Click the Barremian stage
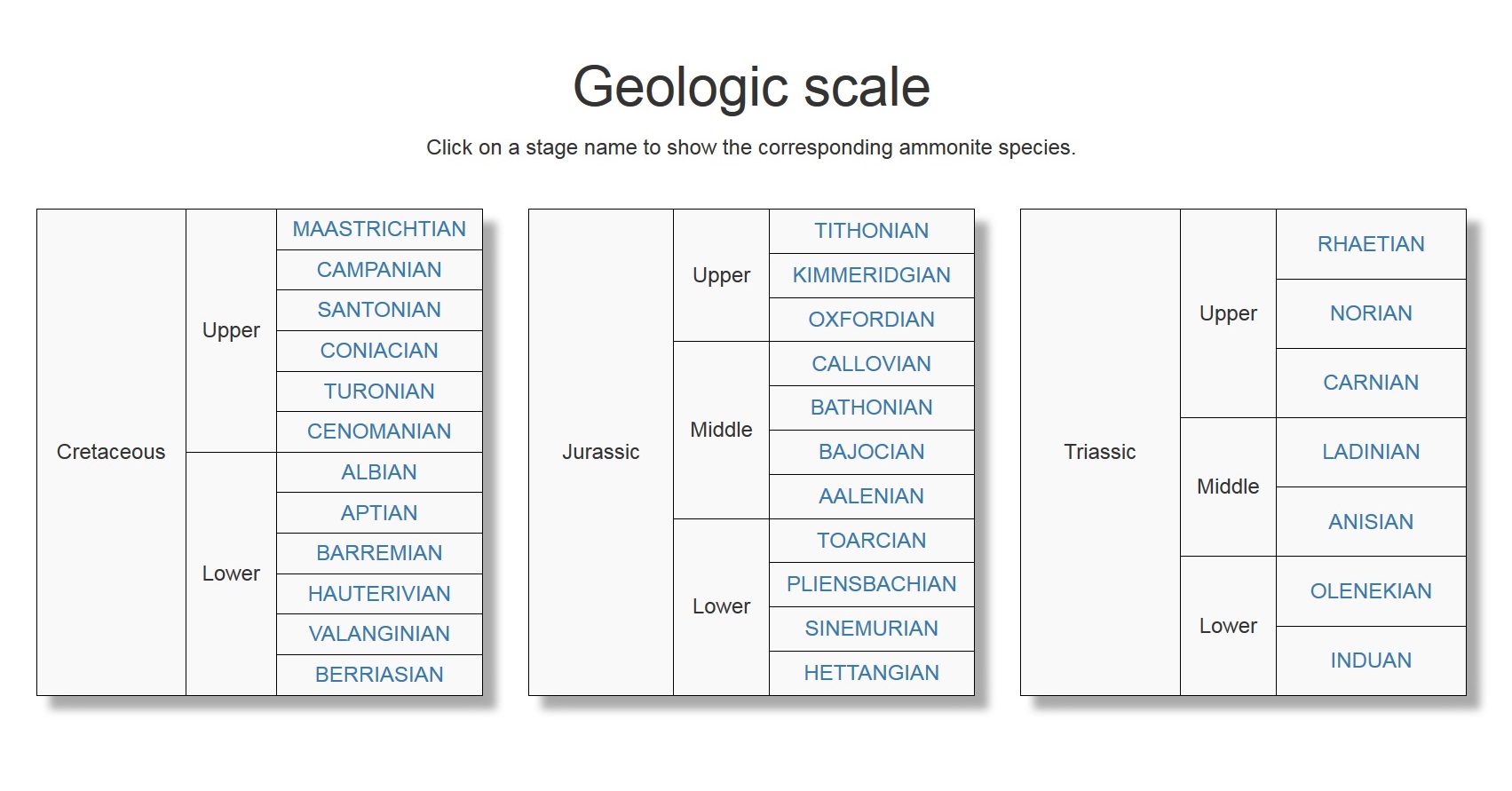This screenshot has width=1512, height=791. point(379,552)
